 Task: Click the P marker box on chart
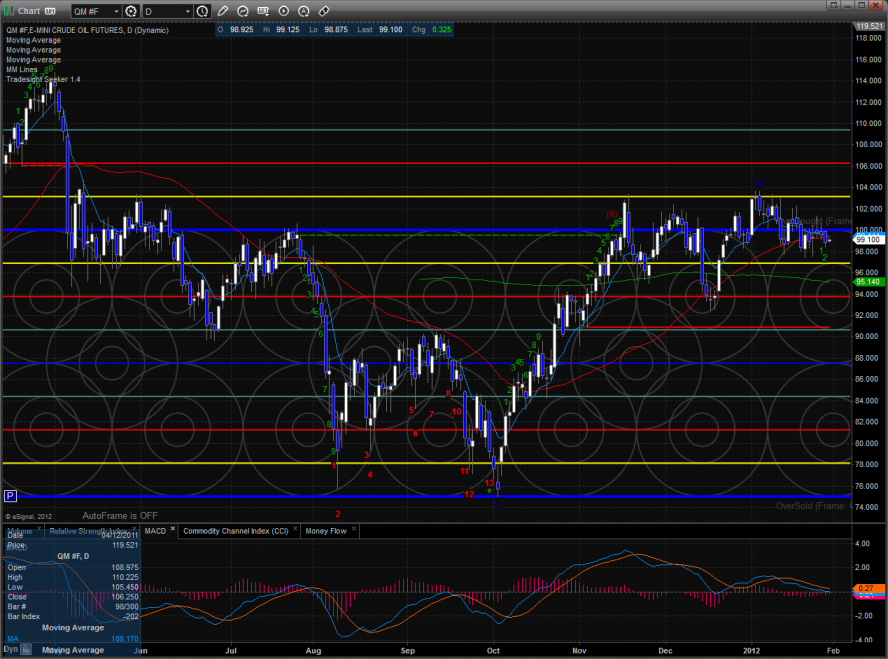click(x=10, y=497)
